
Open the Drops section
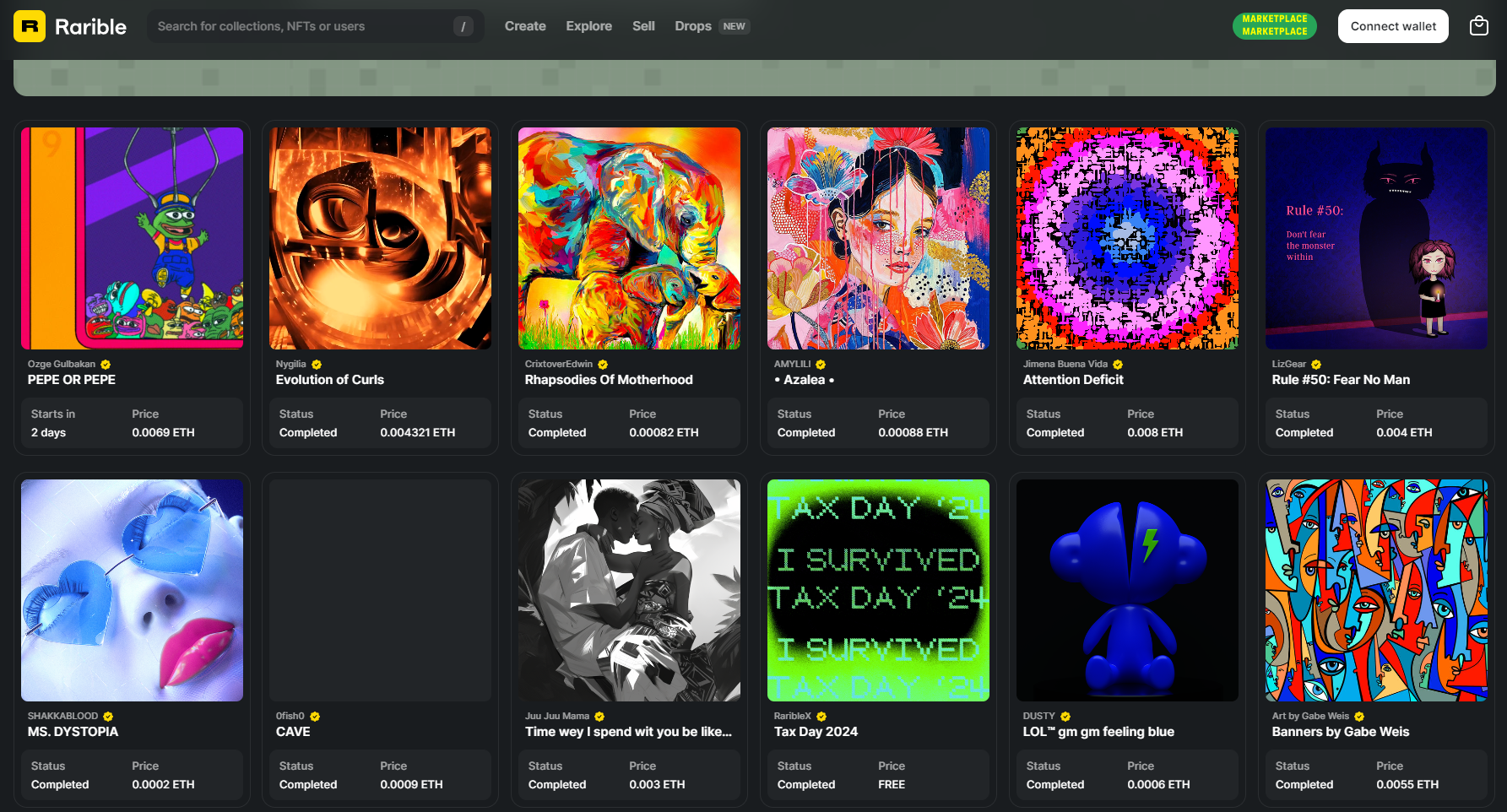(x=692, y=26)
